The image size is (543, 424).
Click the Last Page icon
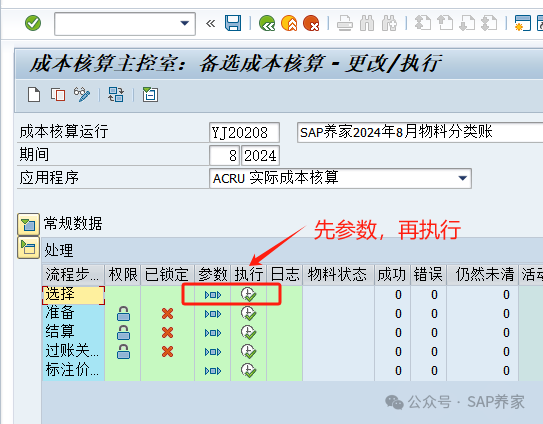(x=489, y=23)
